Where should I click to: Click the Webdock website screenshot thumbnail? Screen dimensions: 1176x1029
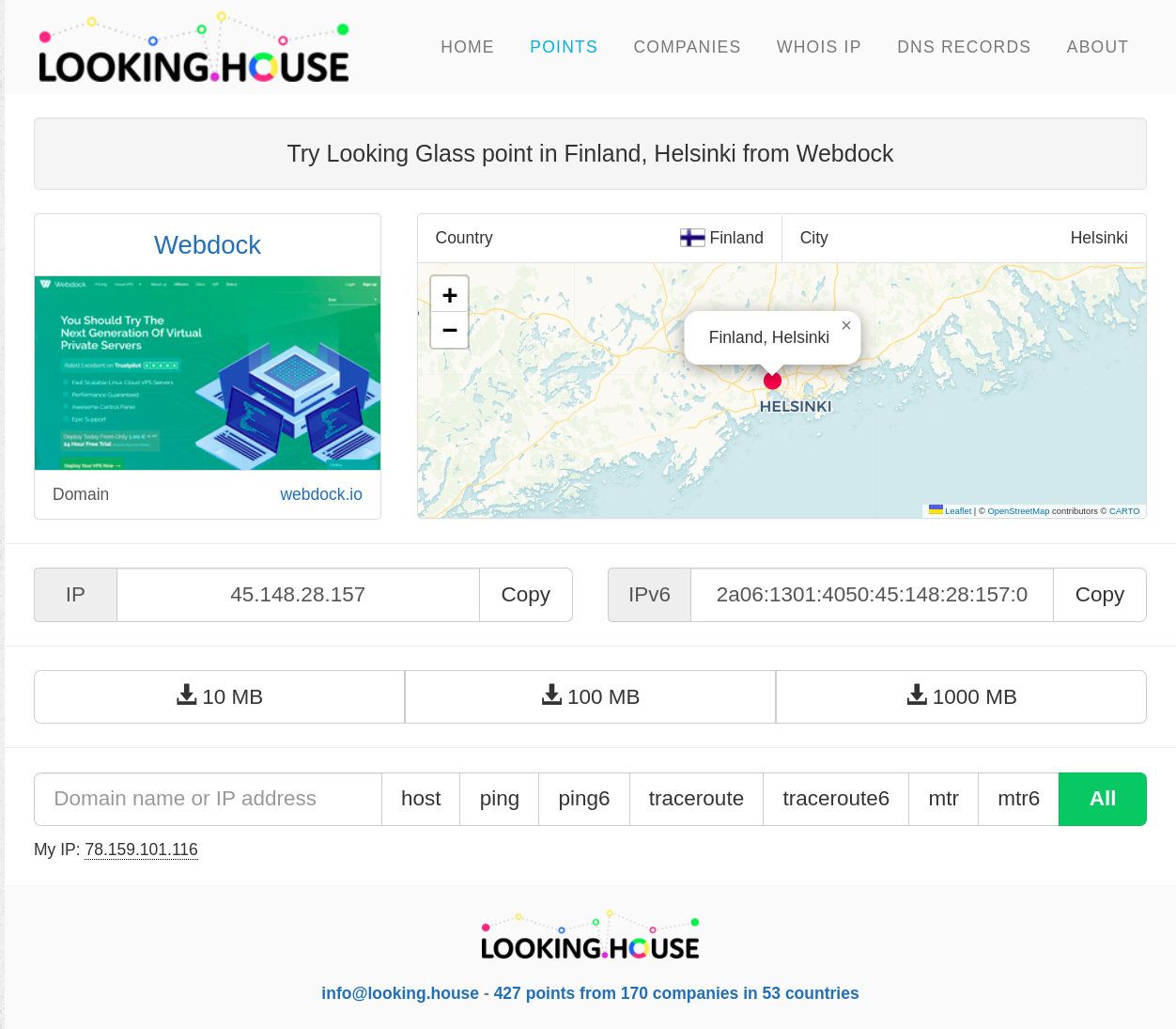(x=208, y=373)
